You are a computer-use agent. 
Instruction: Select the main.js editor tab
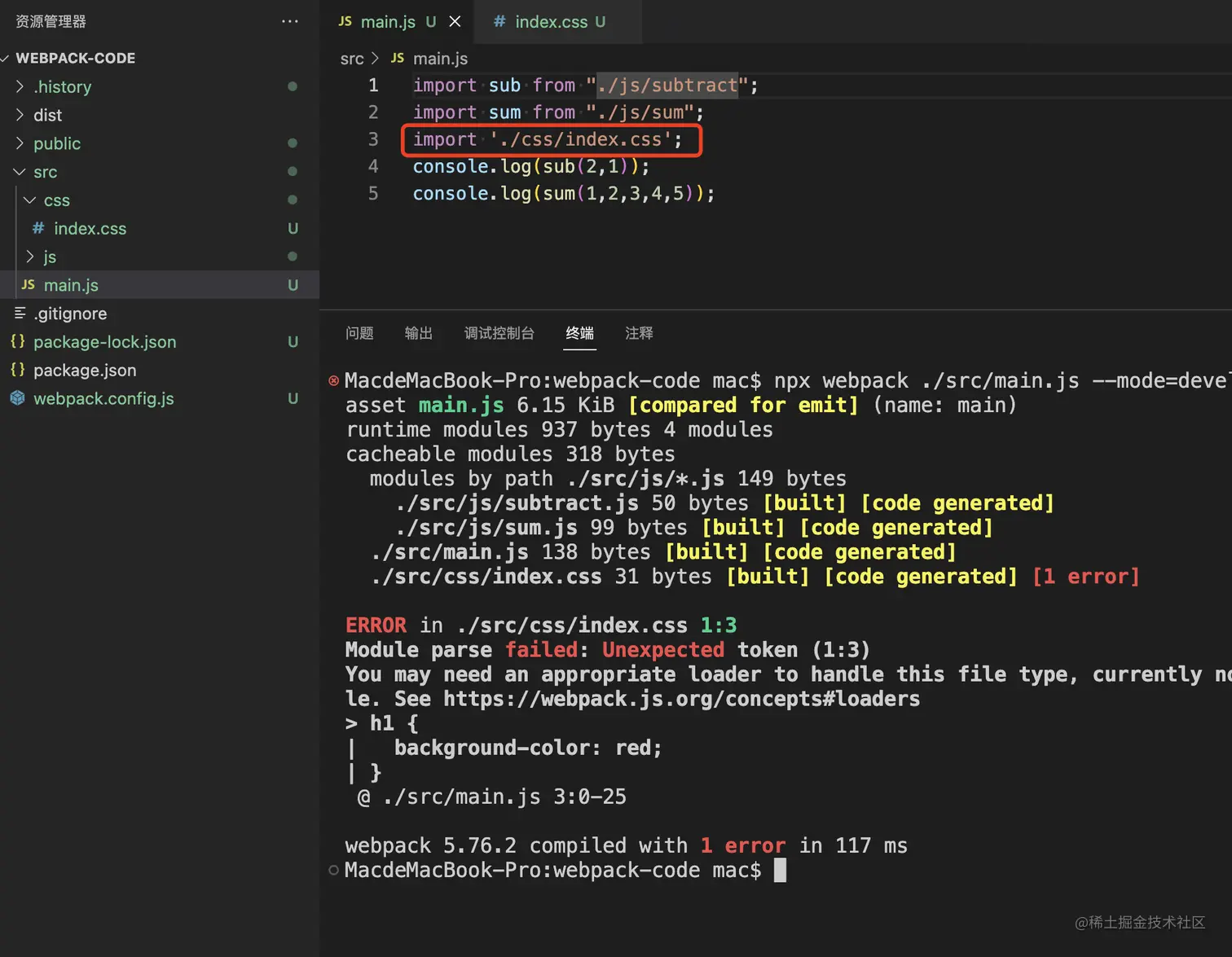point(398,21)
